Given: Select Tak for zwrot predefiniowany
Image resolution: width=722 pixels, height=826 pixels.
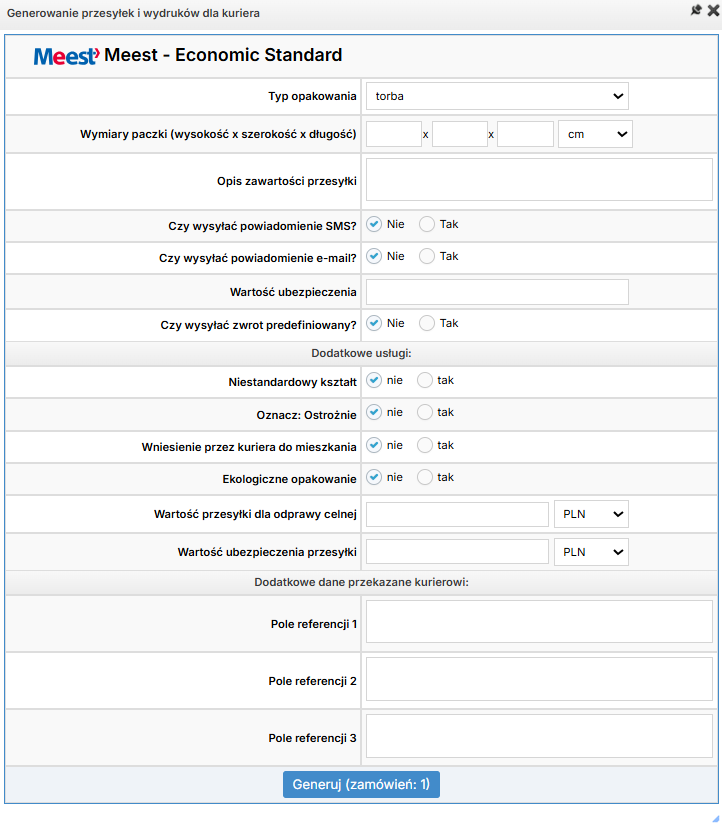Looking at the screenshot, I should 427,323.
